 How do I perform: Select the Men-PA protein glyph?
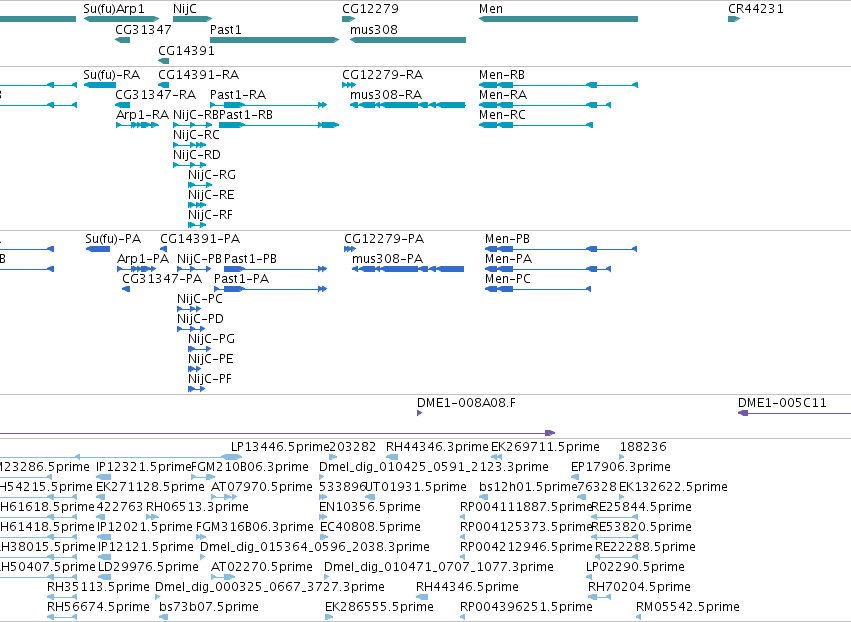click(548, 269)
